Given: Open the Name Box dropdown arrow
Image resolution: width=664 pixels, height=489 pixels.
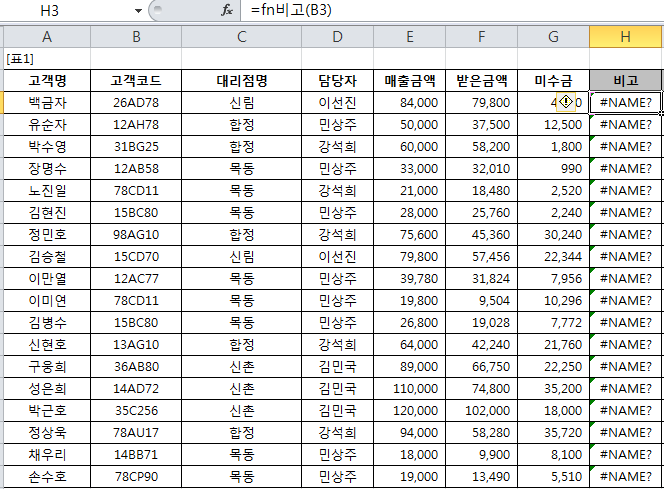Looking at the screenshot, I should [x=138, y=10].
